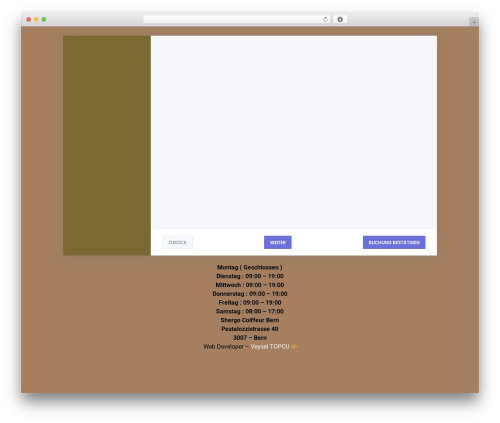Click the round browser extension icon beside address bar
Screen dimensions: 500x423
click(x=340, y=19)
